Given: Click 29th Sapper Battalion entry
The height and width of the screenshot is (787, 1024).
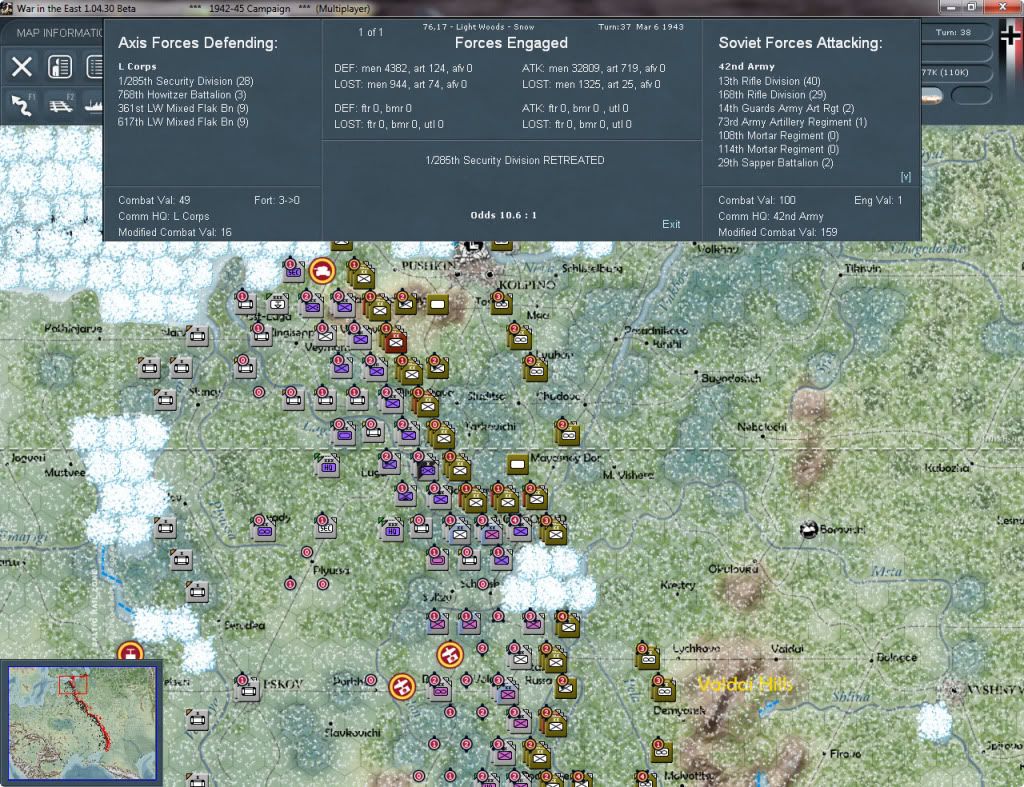Looking at the screenshot, I should (775, 163).
